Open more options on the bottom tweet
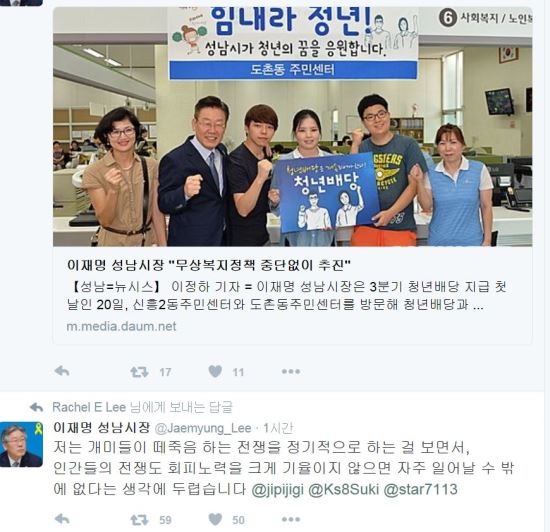The height and width of the screenshot is (532, 550). pos(291,519)
